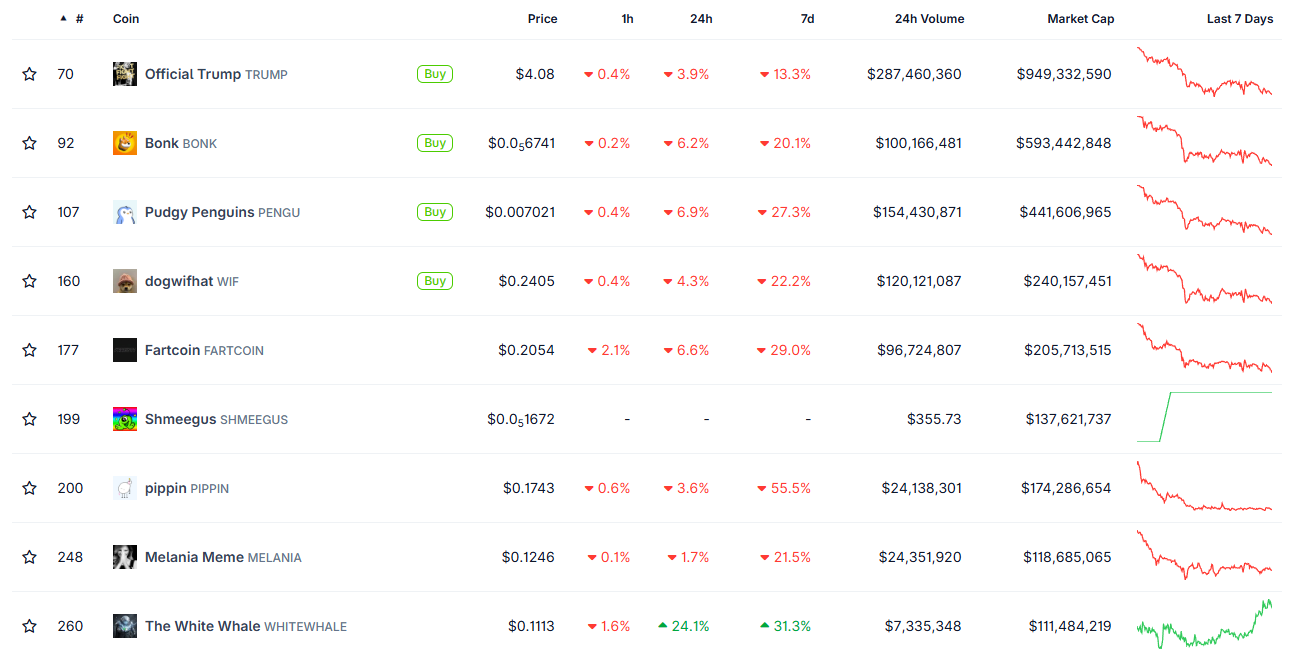Open the Melania Meme coin page link
The image size is (1293, 655).
(x=194, y=557)
